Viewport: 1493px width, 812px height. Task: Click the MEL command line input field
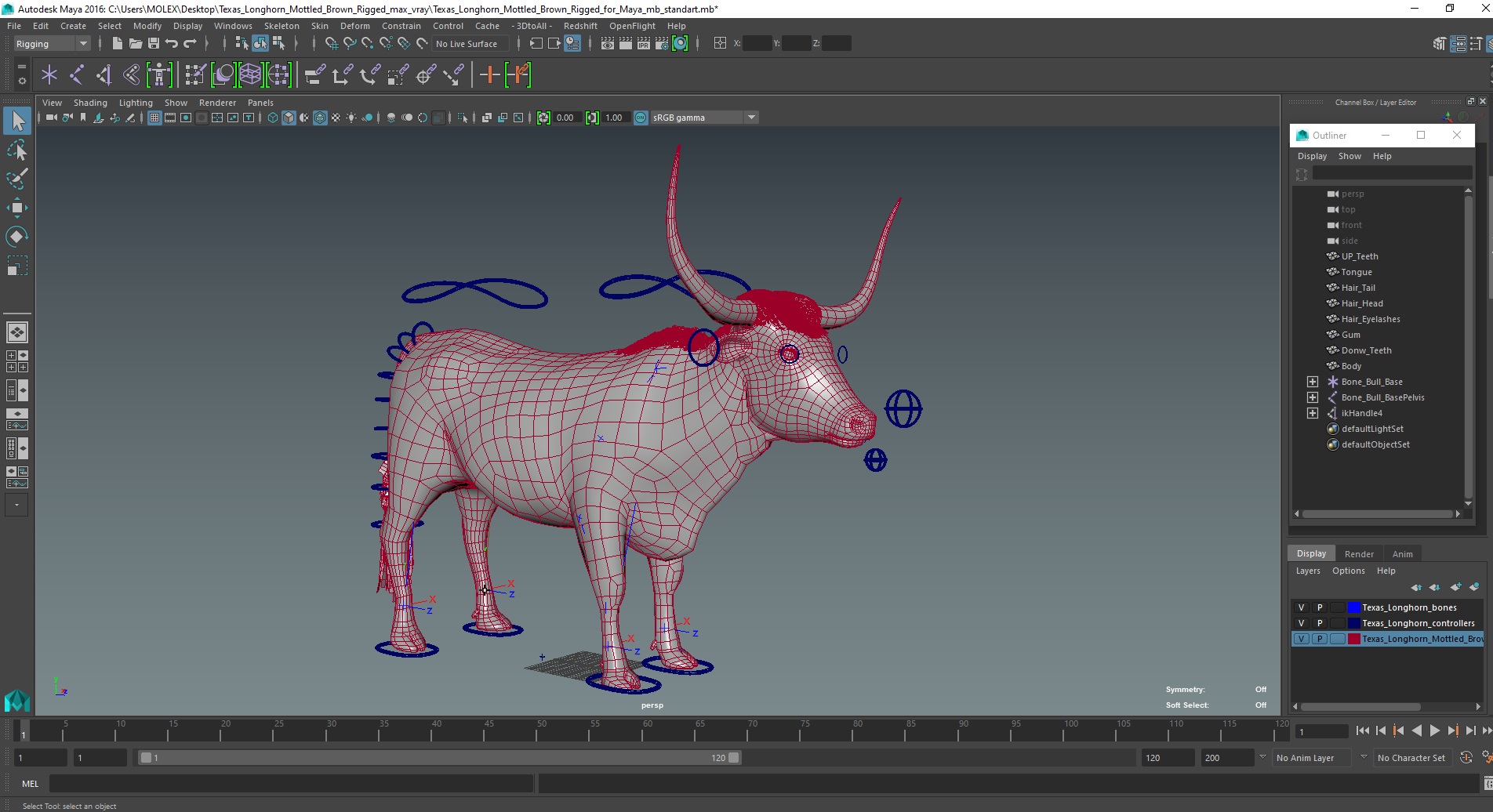(291, 784)
